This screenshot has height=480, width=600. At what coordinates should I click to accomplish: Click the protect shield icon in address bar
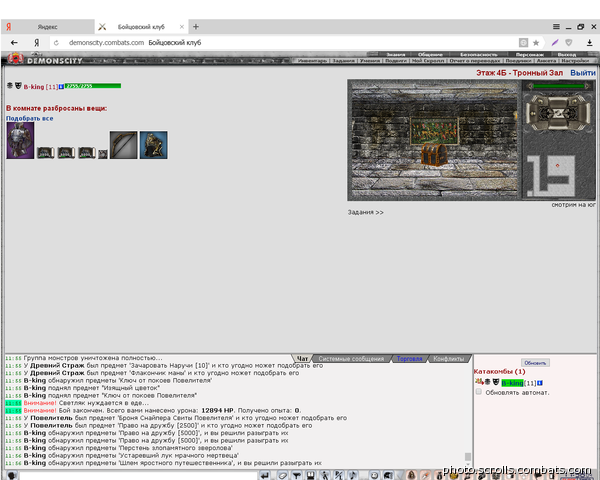click(x=569, y=42)
